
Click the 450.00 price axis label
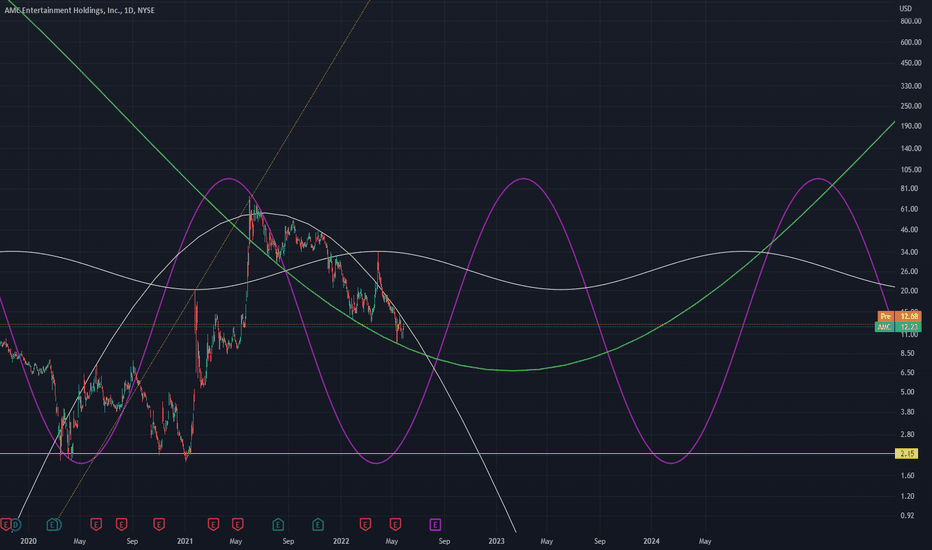911,63
